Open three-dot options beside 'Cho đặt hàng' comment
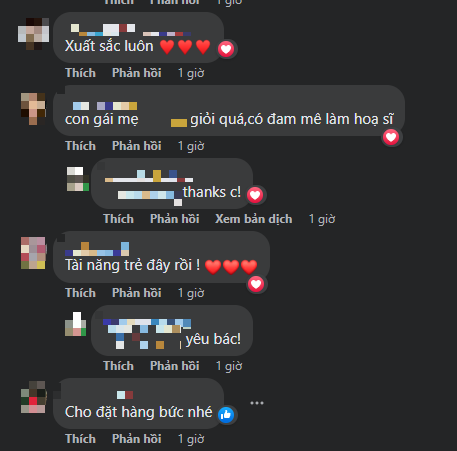The image size is (457, 451). click(257, 403)
